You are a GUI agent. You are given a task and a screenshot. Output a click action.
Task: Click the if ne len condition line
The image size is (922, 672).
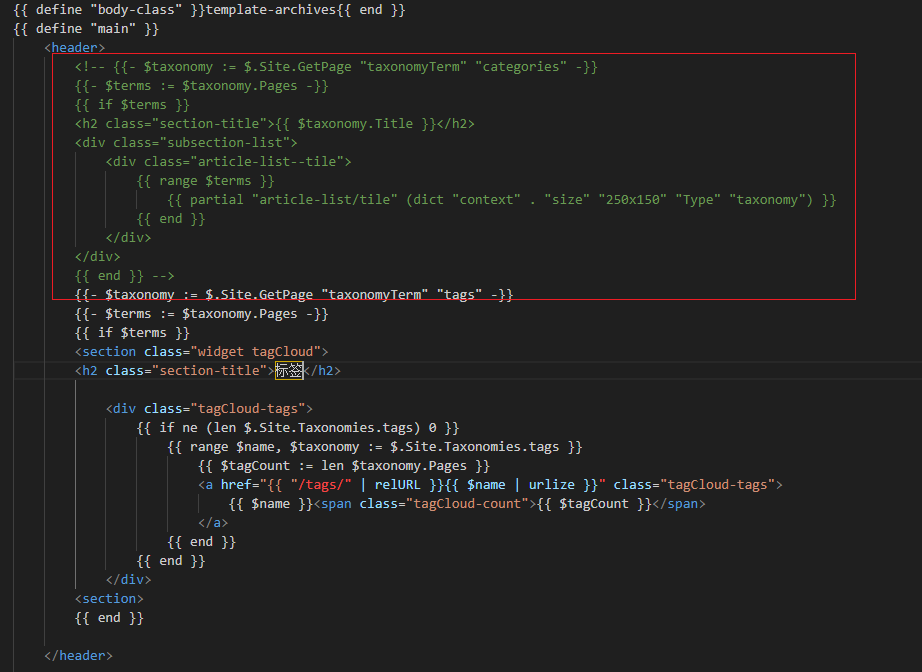pyautogui.click(x=298, y=427)
